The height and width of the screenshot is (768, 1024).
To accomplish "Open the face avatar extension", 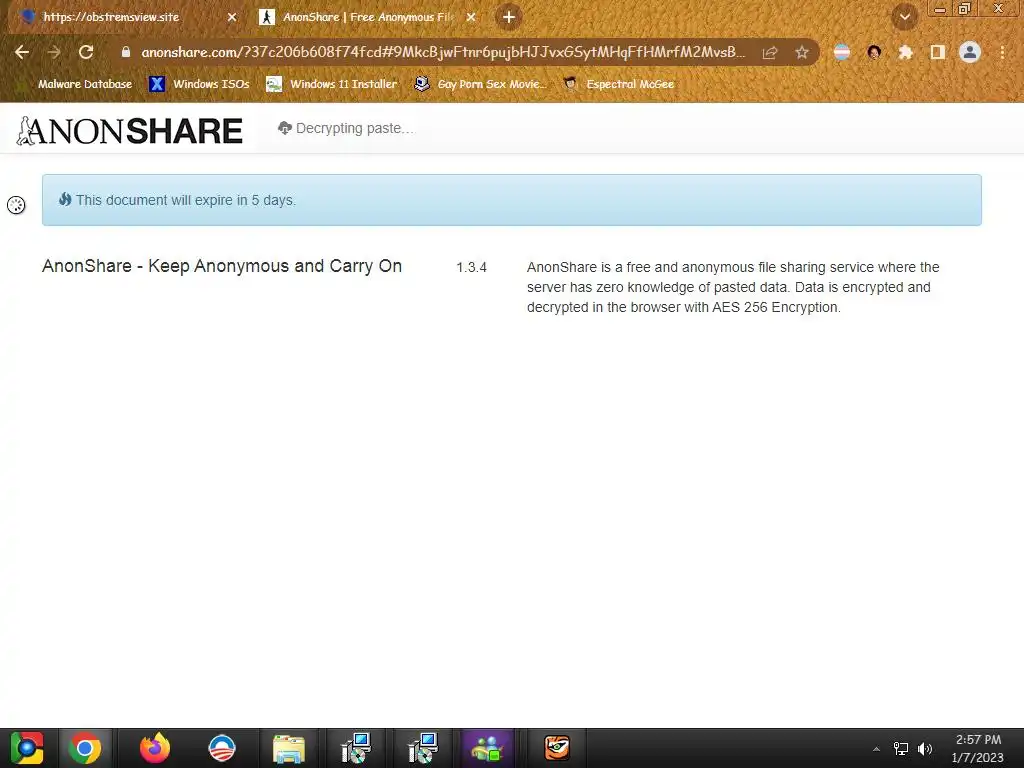I will click(x=874, y=52).
